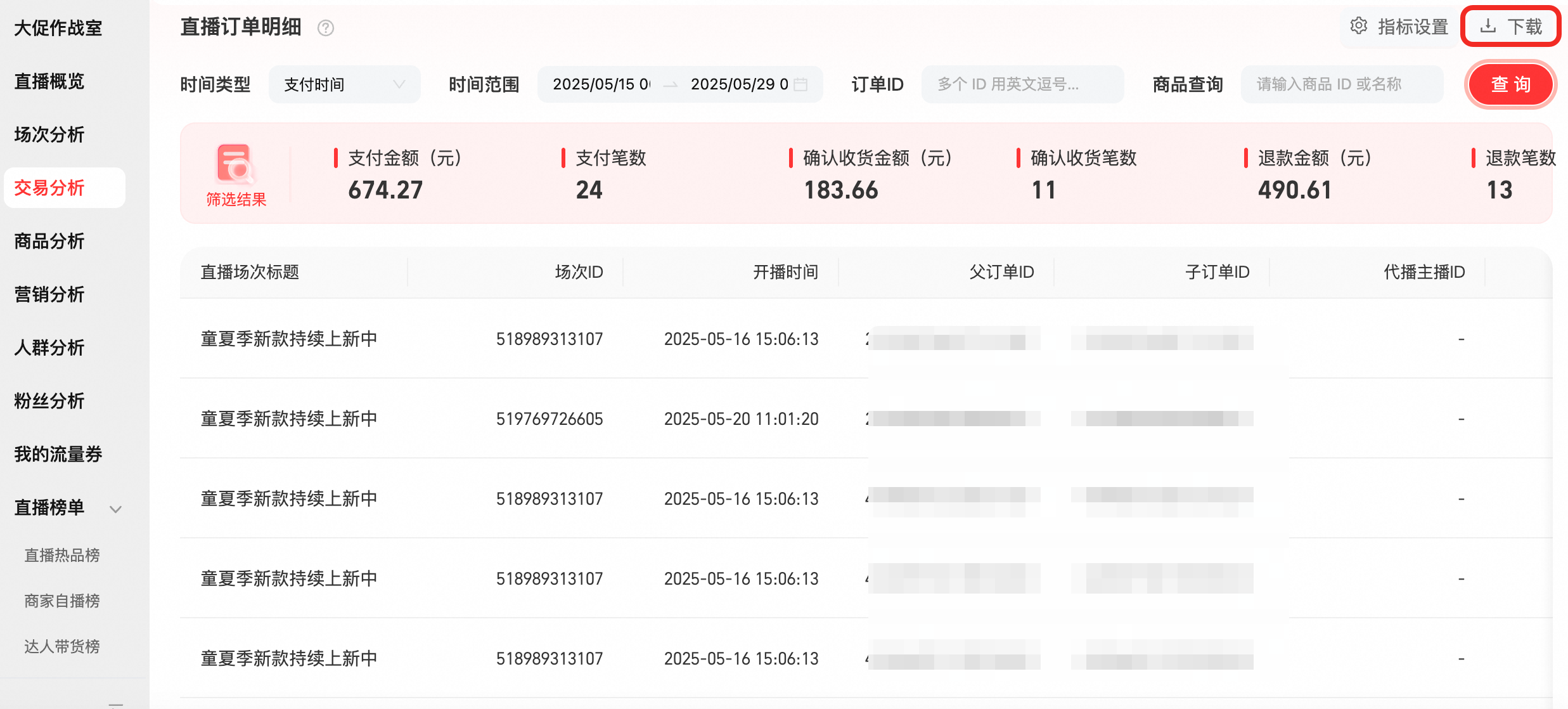Click the 支付金额 value 674.27

[x=385, y=190]
